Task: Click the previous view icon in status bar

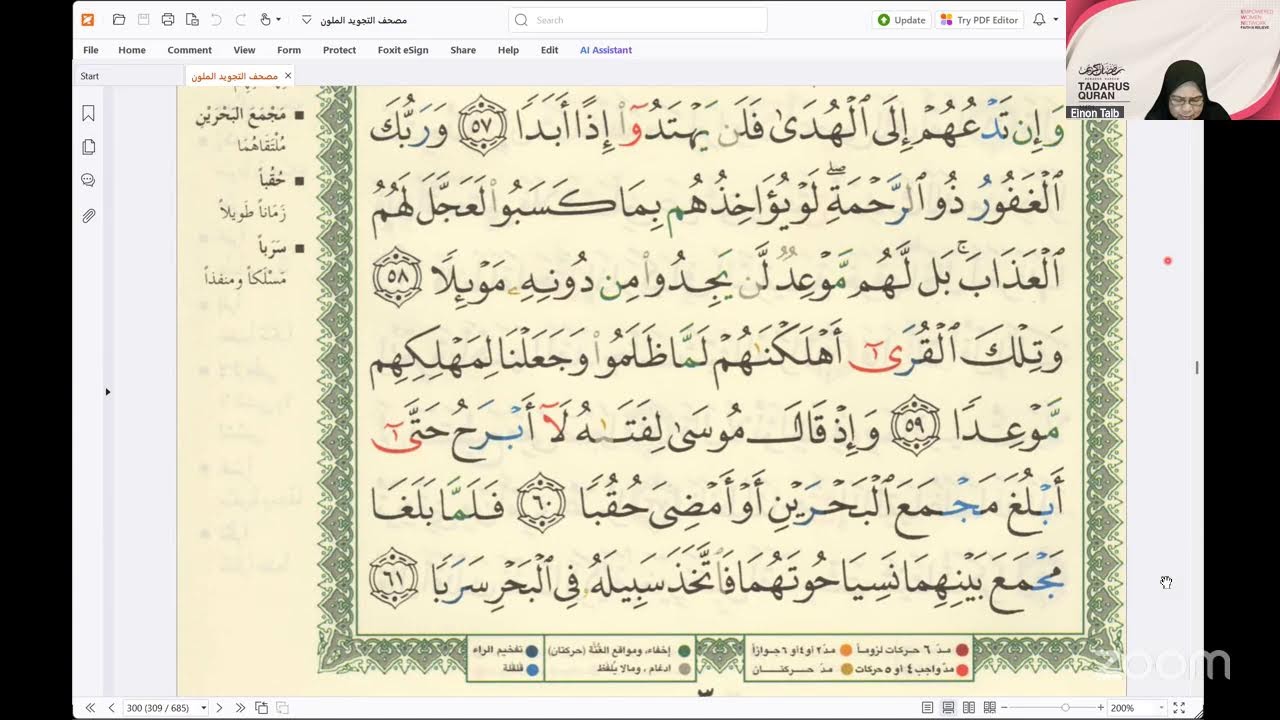Action: pyautogui.click(x=261, y=708)
